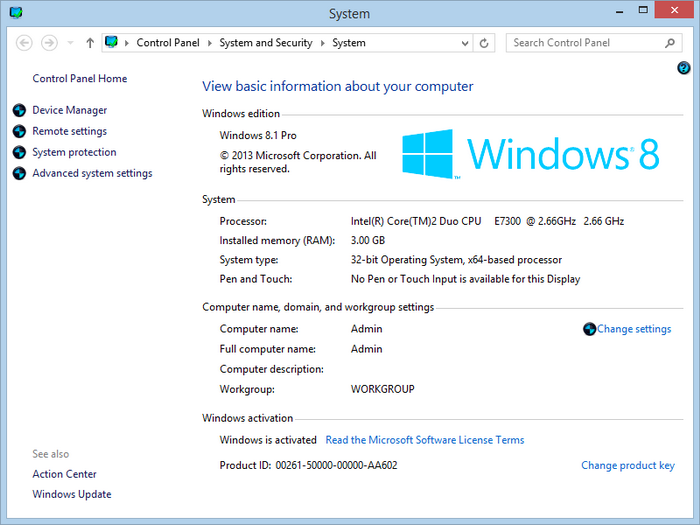
Task: Click the Product ID 00261-50000-00000-AA602 text
Action: [x=308, y=465]
